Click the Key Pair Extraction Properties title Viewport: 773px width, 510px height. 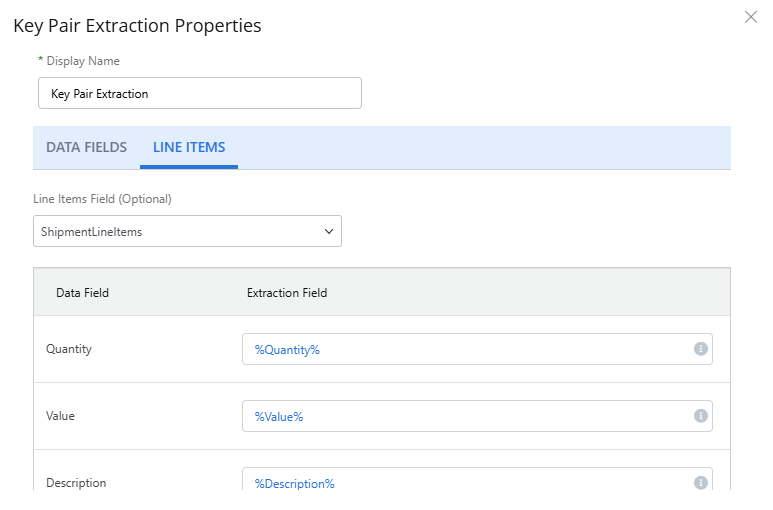pos(137,26)
